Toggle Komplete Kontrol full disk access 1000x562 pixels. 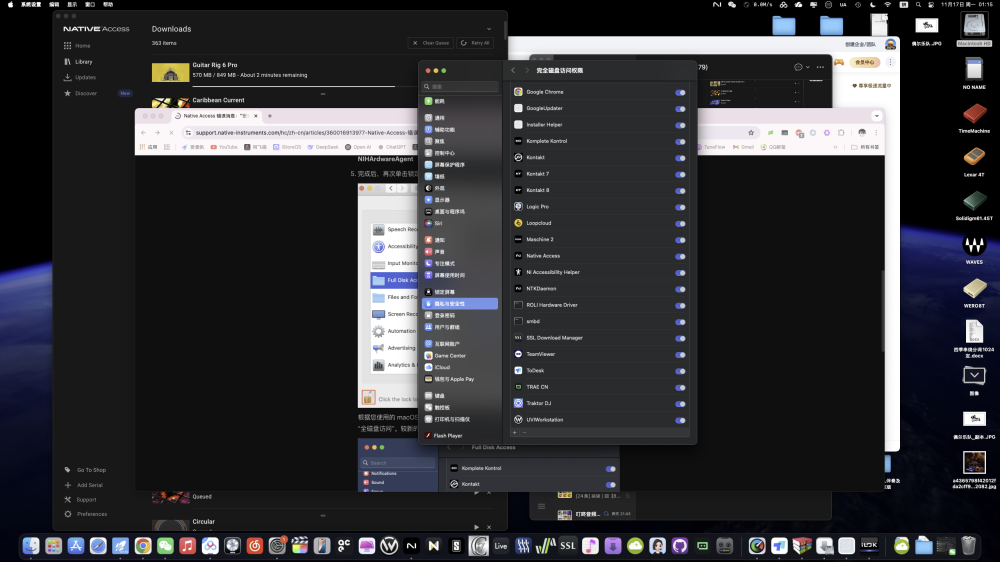coord(680,142)
